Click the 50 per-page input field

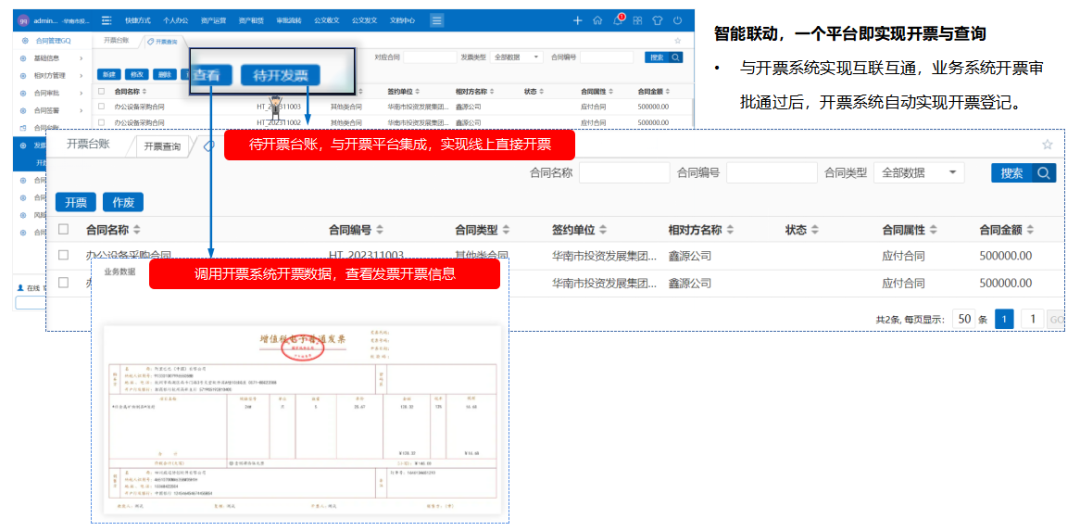(x=964, y=319)
